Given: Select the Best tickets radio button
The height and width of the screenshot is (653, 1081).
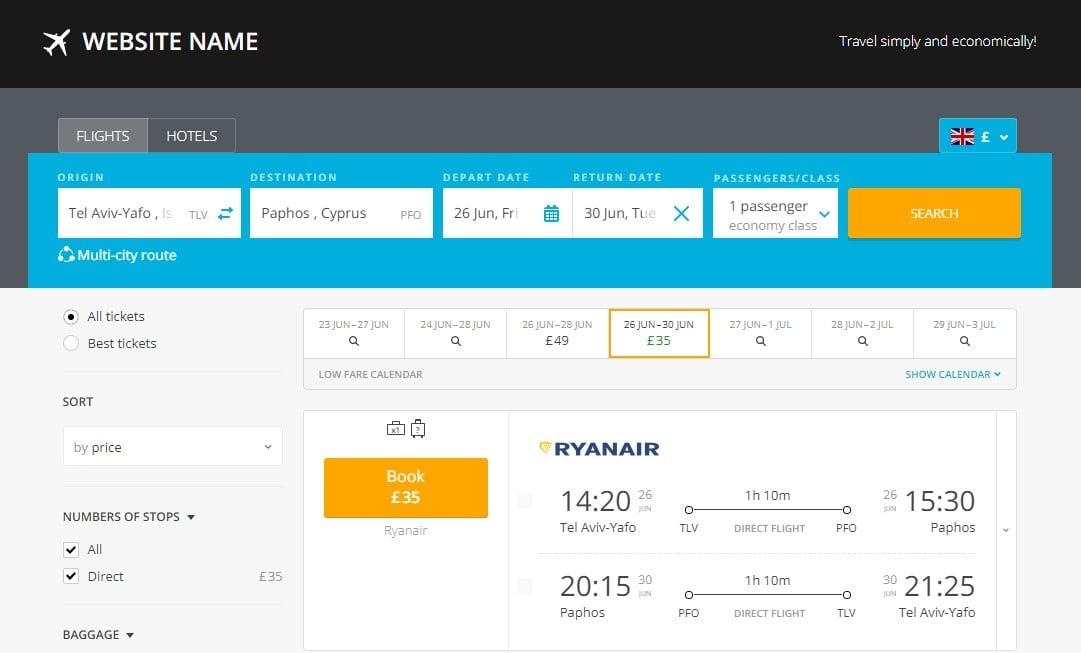Looking at the screenshot, I should tap(71, 343).
